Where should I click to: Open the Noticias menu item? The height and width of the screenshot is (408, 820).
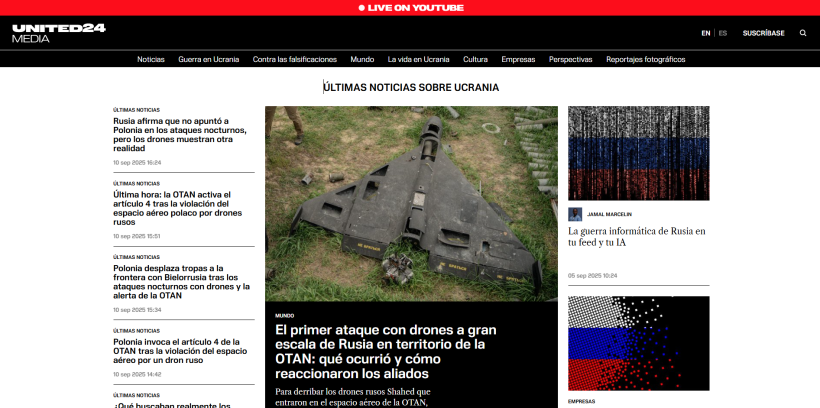point(151,59)
